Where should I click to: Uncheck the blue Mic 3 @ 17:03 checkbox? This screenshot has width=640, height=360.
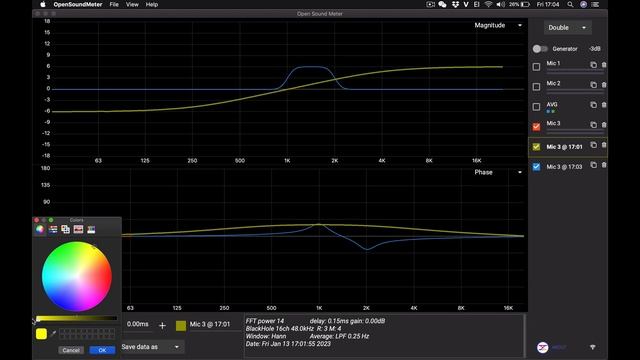tap(536, 167)
